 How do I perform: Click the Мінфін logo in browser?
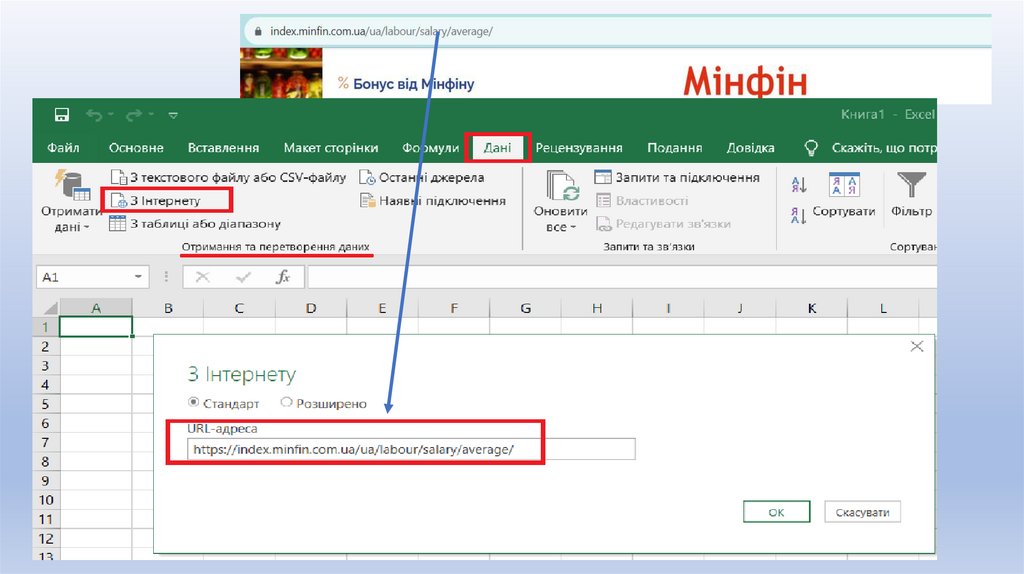(x=745, y=82)
